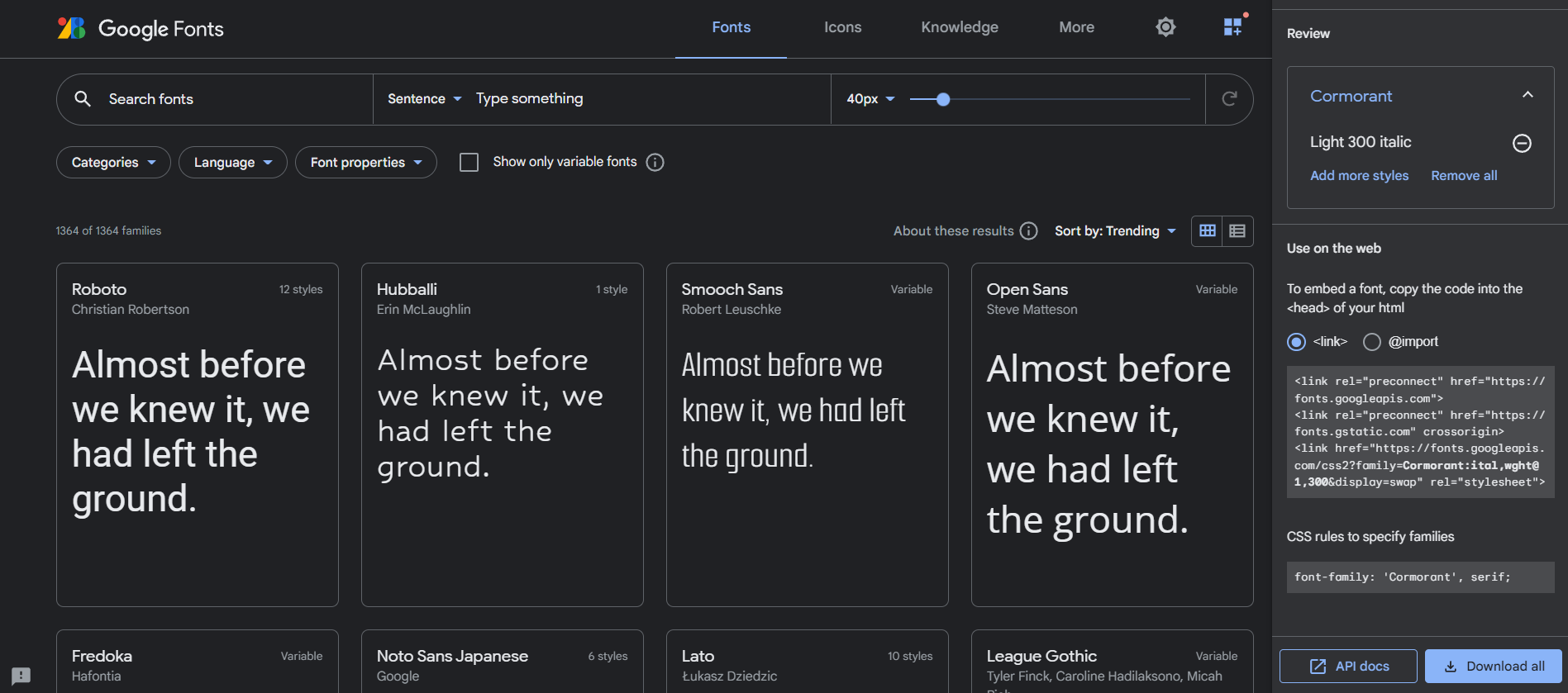
Task: Click the Type something preview field
Action: [x=649, y=99]
